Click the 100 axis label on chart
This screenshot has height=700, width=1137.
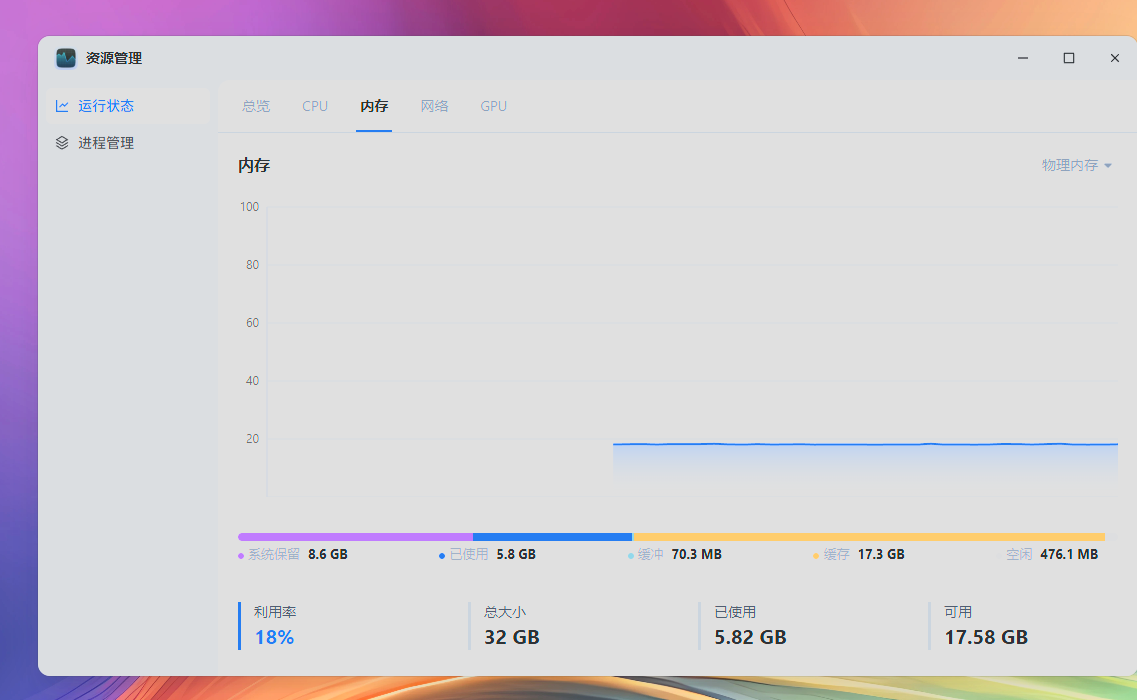(x=249, y=207)
